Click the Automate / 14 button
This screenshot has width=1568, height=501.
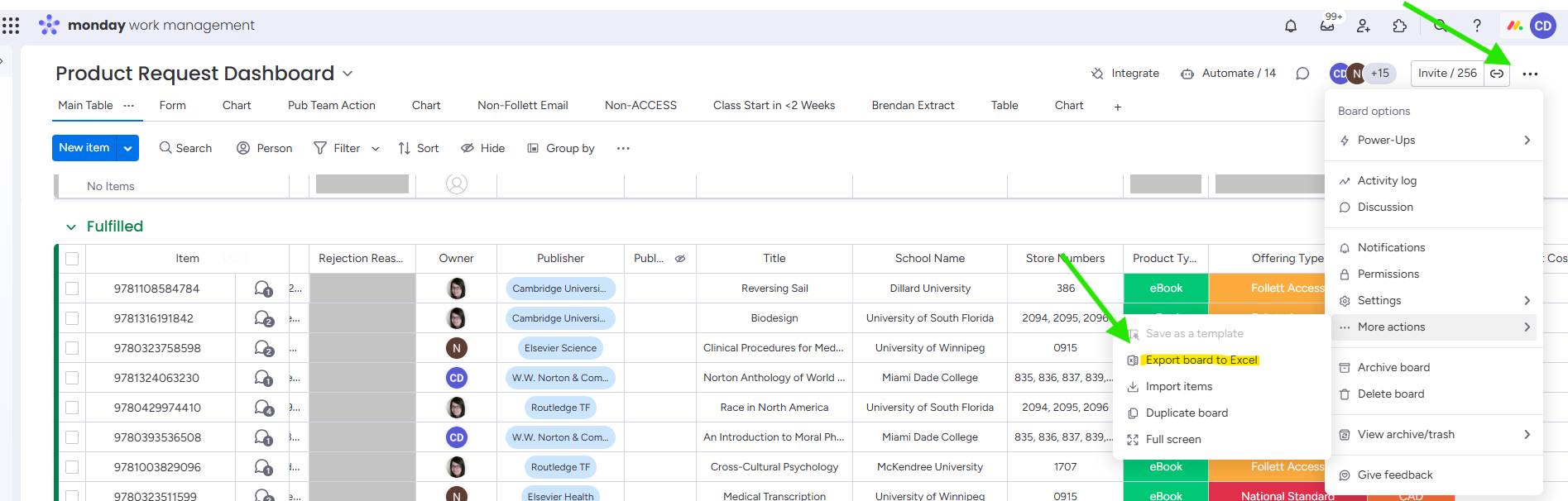1228,74
